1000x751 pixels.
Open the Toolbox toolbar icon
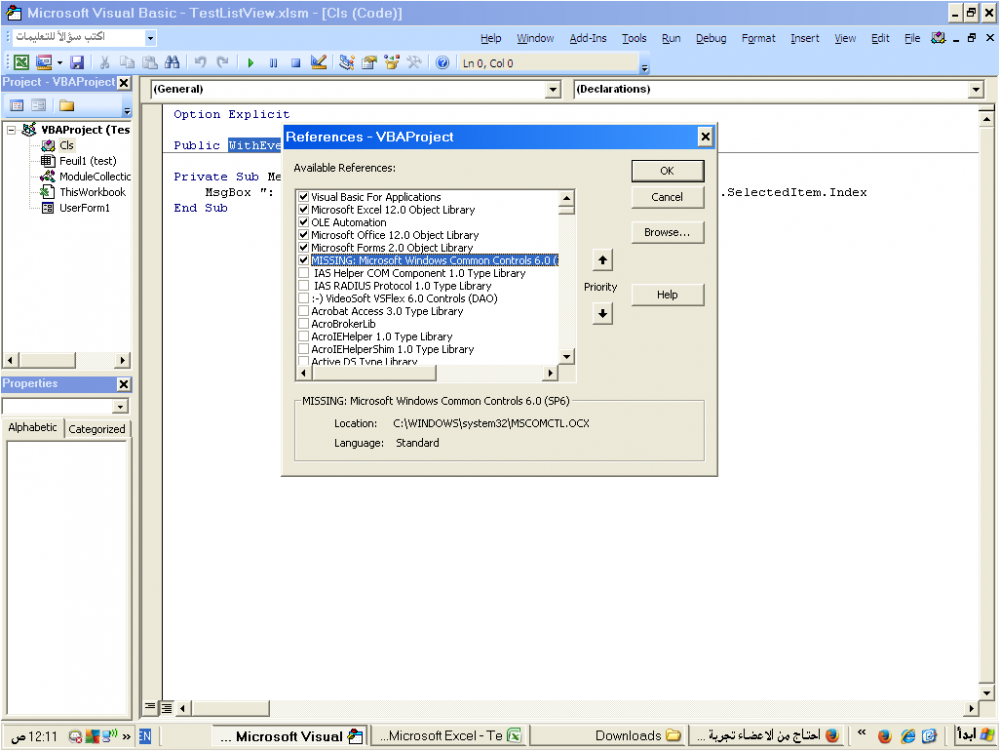414,62
